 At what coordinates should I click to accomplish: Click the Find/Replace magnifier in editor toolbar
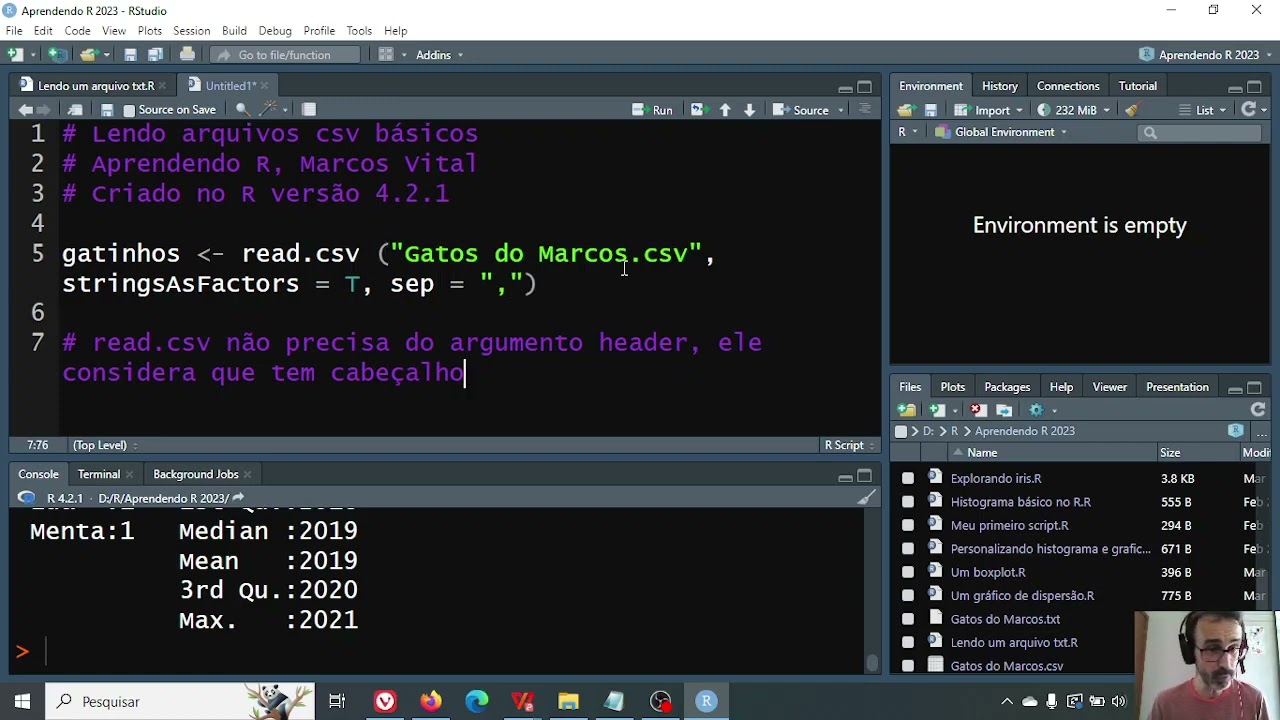(242, 110)
